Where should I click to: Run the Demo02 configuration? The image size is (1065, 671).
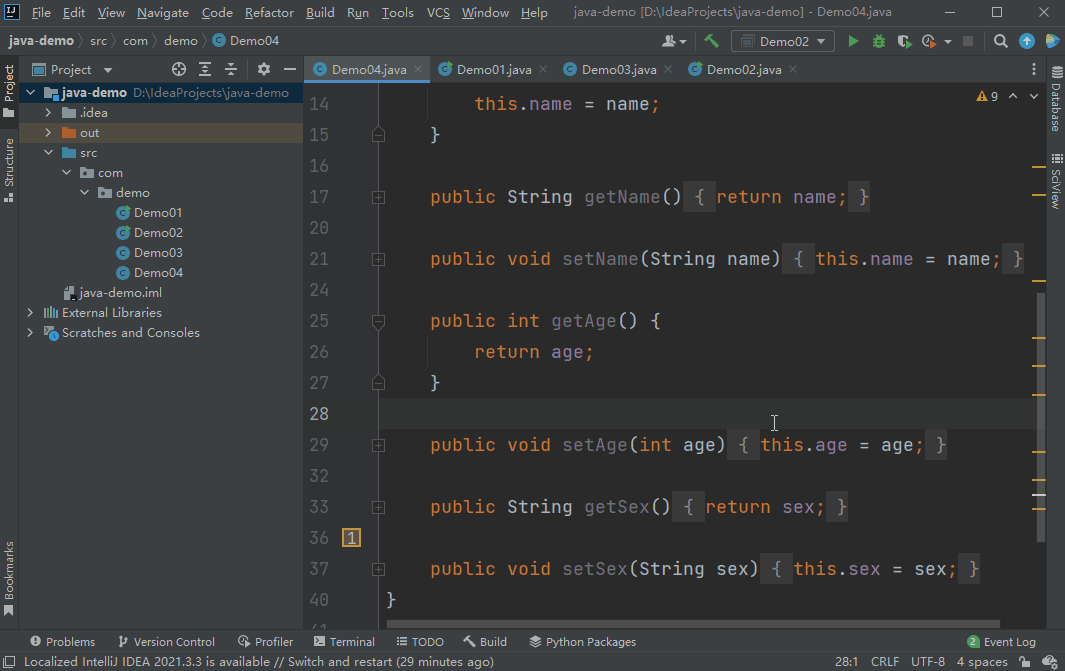pyautogui.click(x=852, y=41)
